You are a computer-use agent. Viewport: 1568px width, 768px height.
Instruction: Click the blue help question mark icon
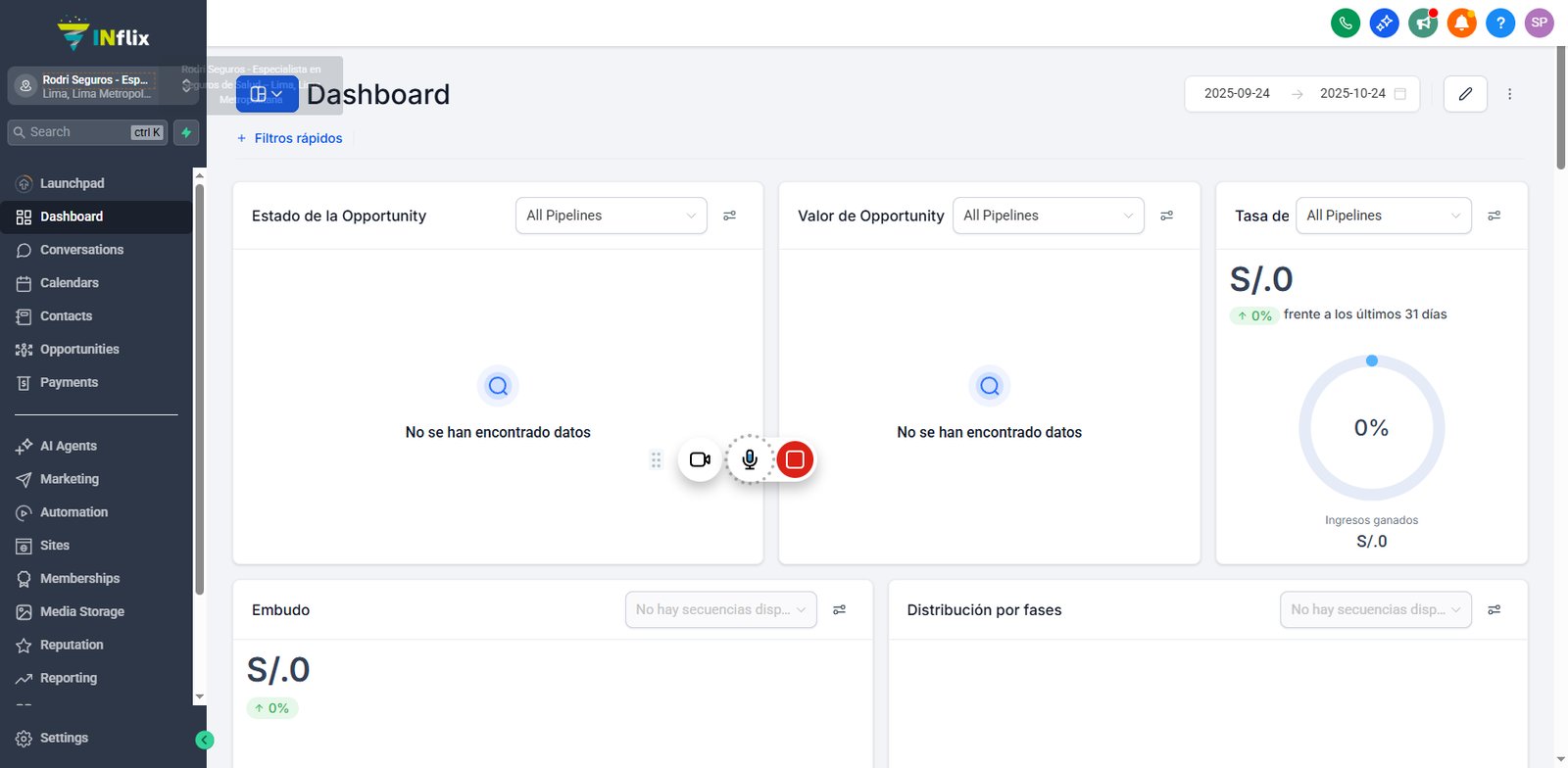(x=1500, y=23)
